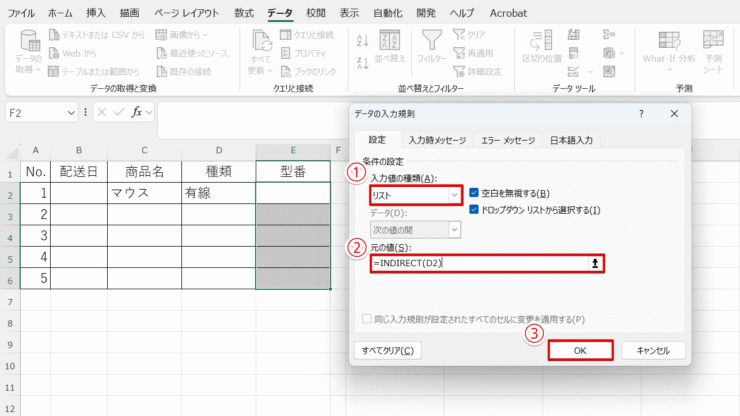Click the help question mark in dialog
This screenshot has width=740, height=416.
641,114
